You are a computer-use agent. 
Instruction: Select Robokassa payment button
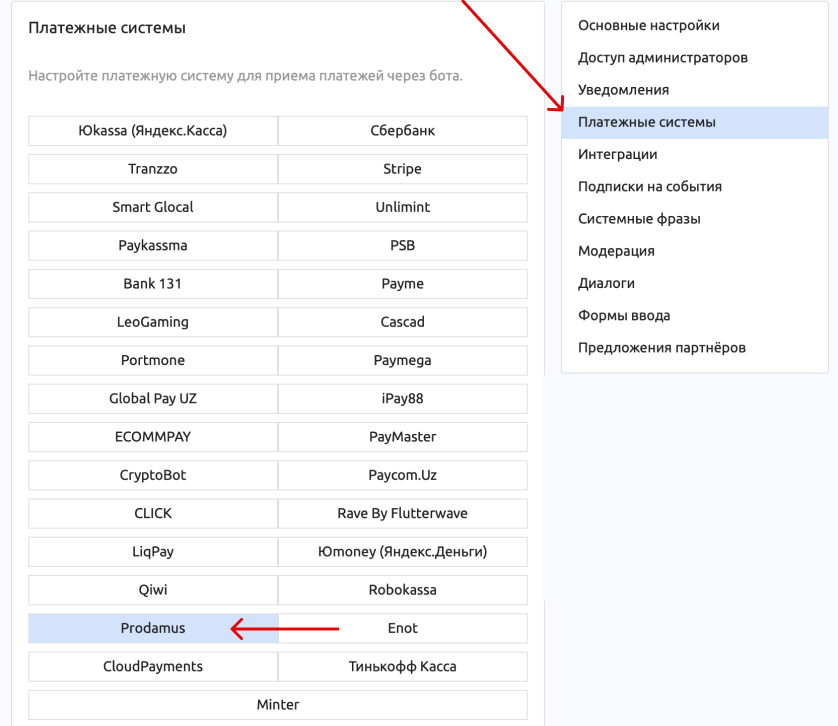[402, 590]
